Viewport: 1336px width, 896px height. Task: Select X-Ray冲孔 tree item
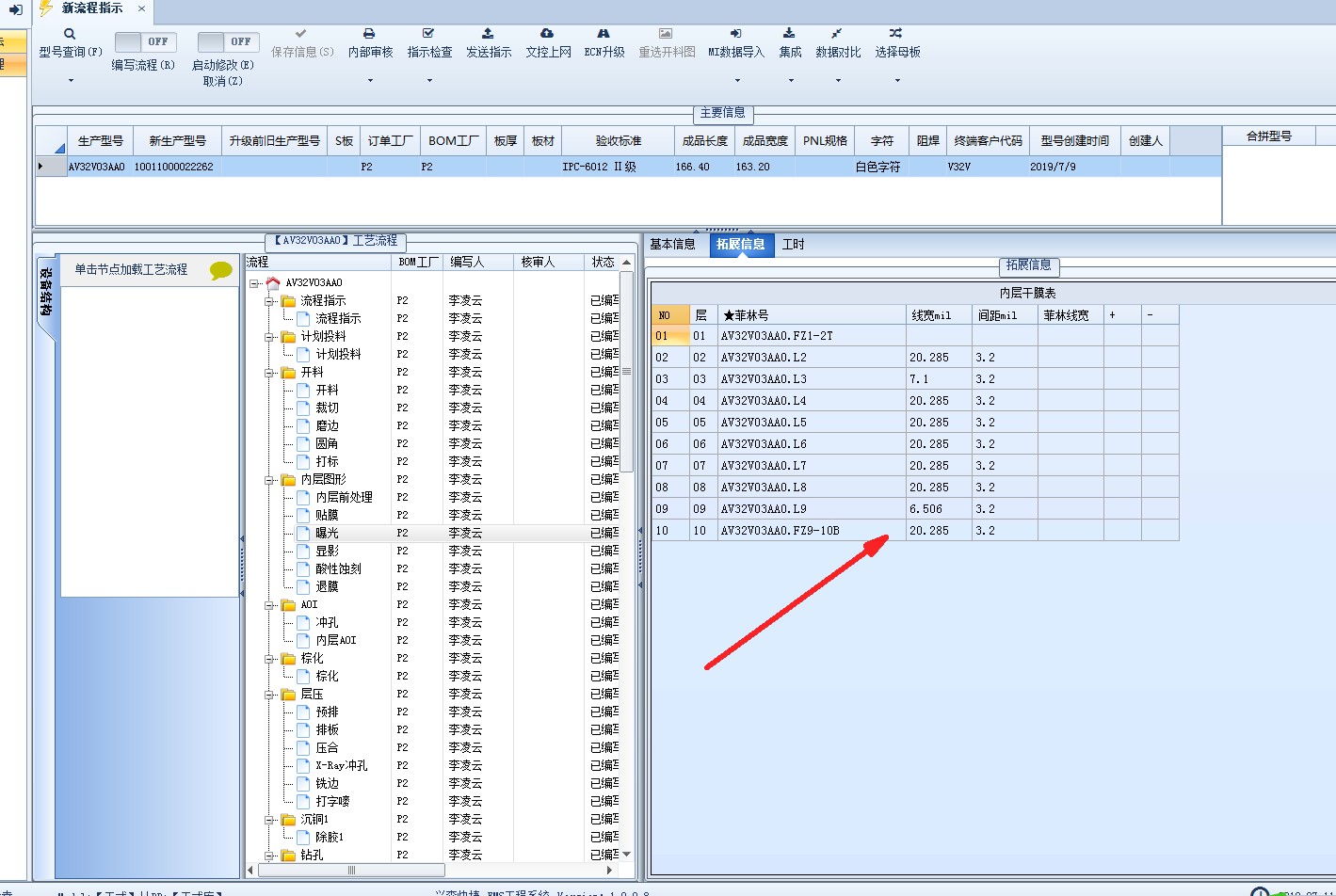[x=342, y=766]
